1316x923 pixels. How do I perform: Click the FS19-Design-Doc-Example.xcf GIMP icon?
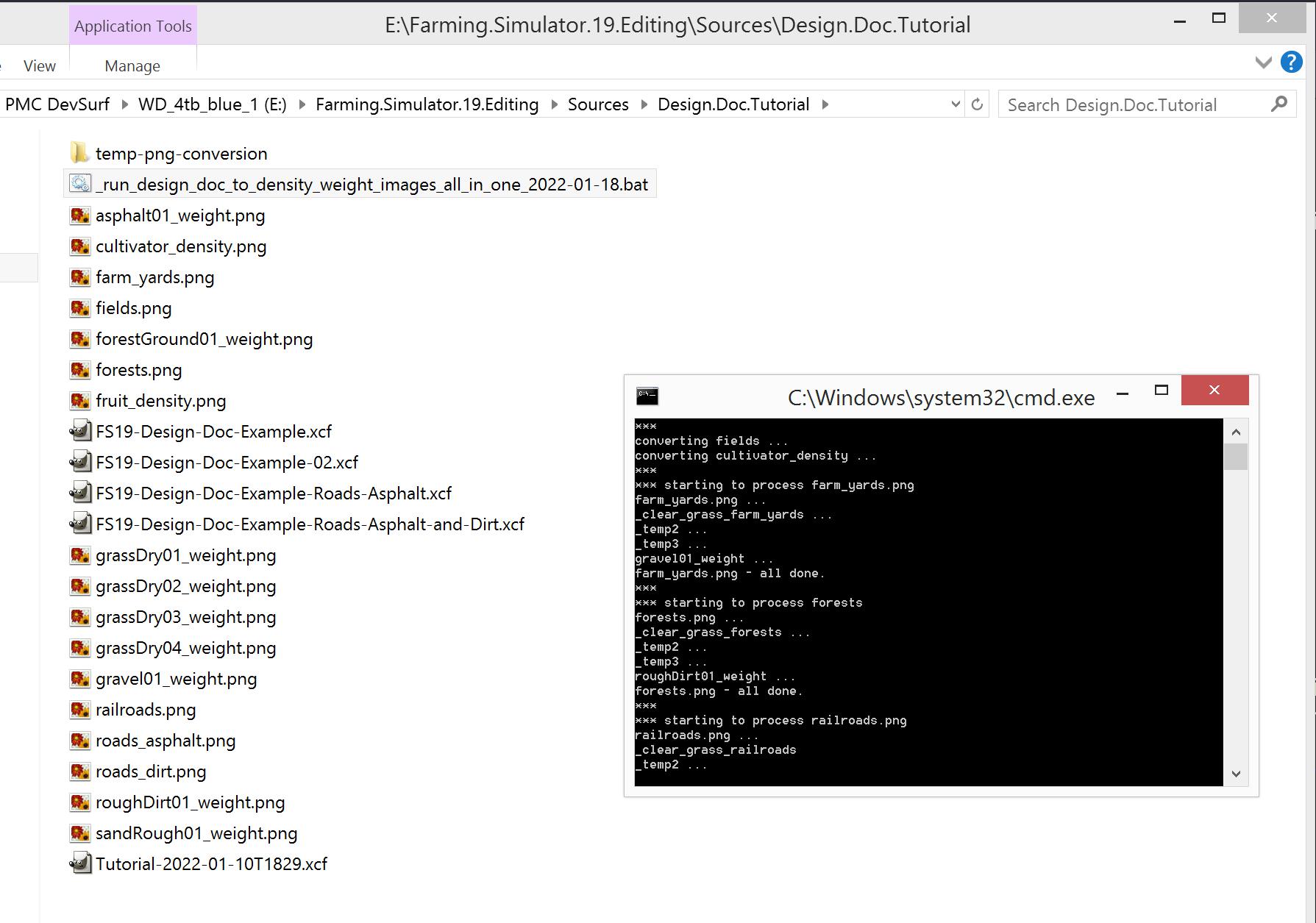(80, 431)
